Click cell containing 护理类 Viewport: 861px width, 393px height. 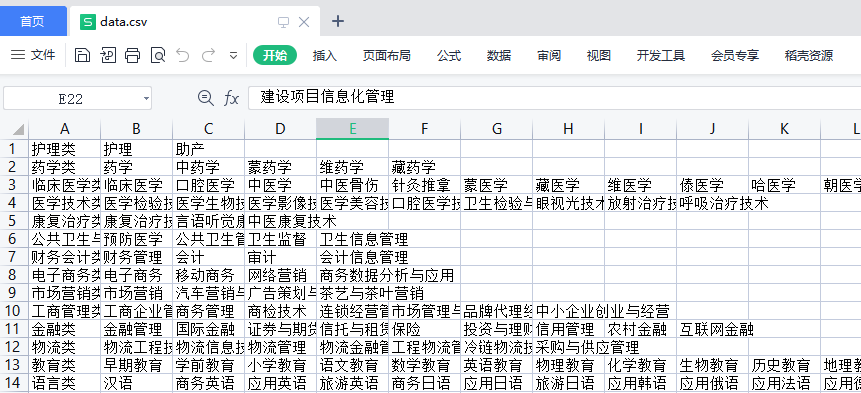tap(65, 149)
